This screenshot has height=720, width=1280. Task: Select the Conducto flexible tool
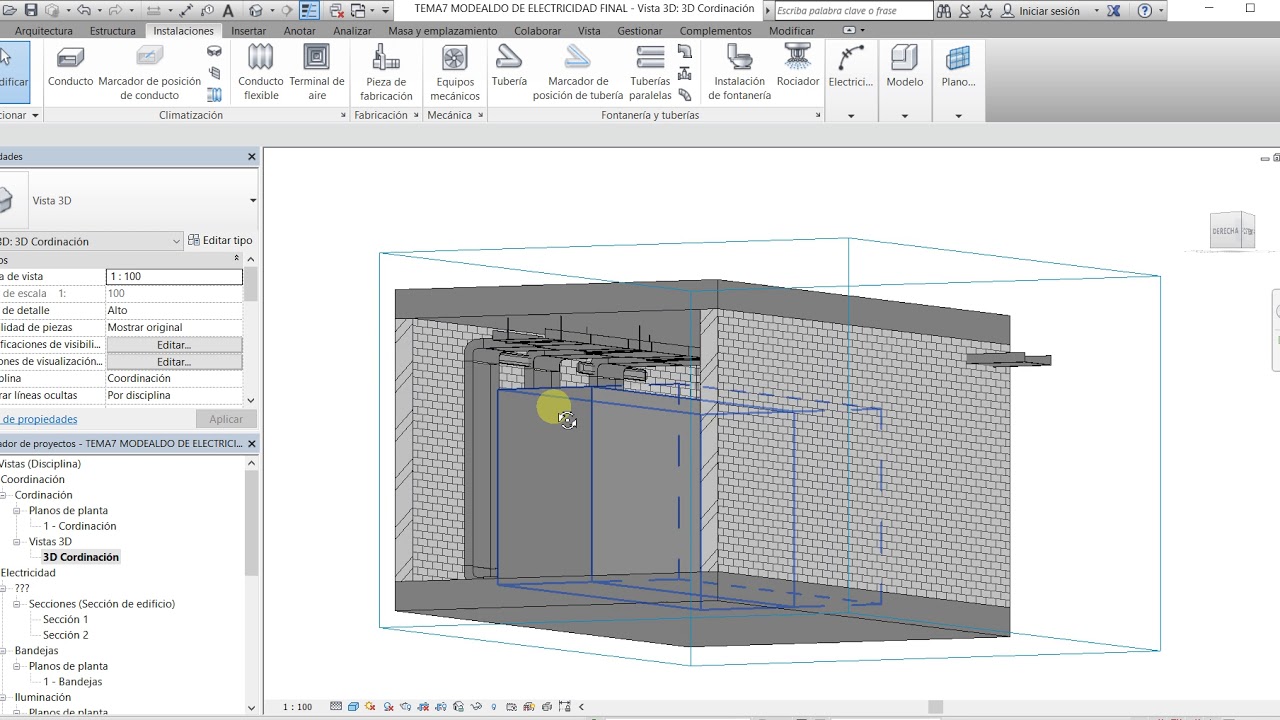261,72
